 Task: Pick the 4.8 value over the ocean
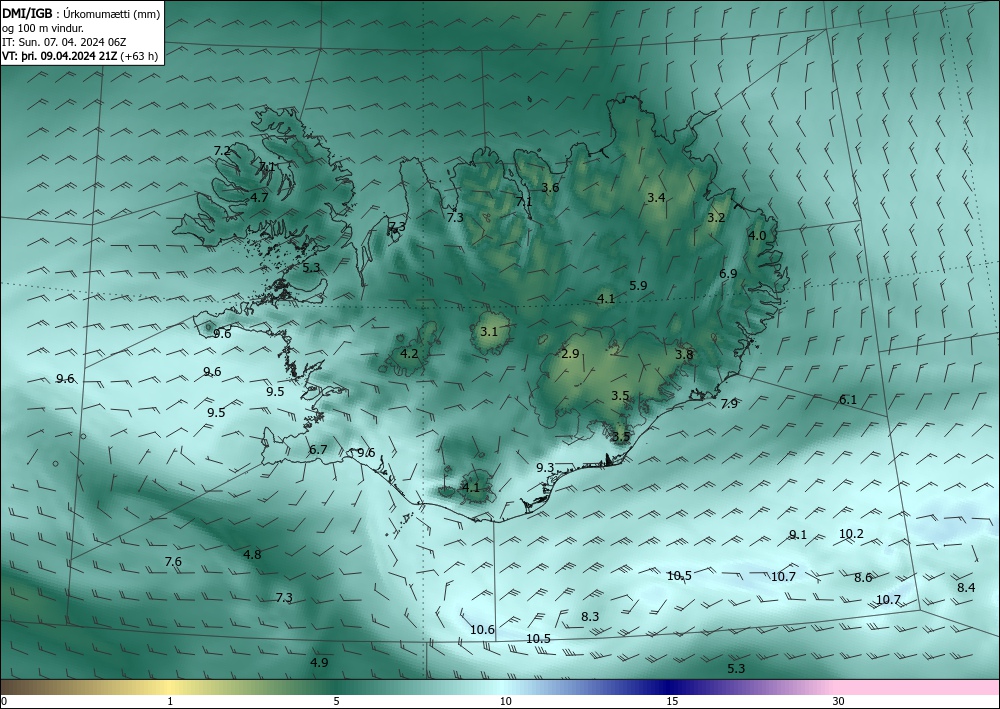253,555
